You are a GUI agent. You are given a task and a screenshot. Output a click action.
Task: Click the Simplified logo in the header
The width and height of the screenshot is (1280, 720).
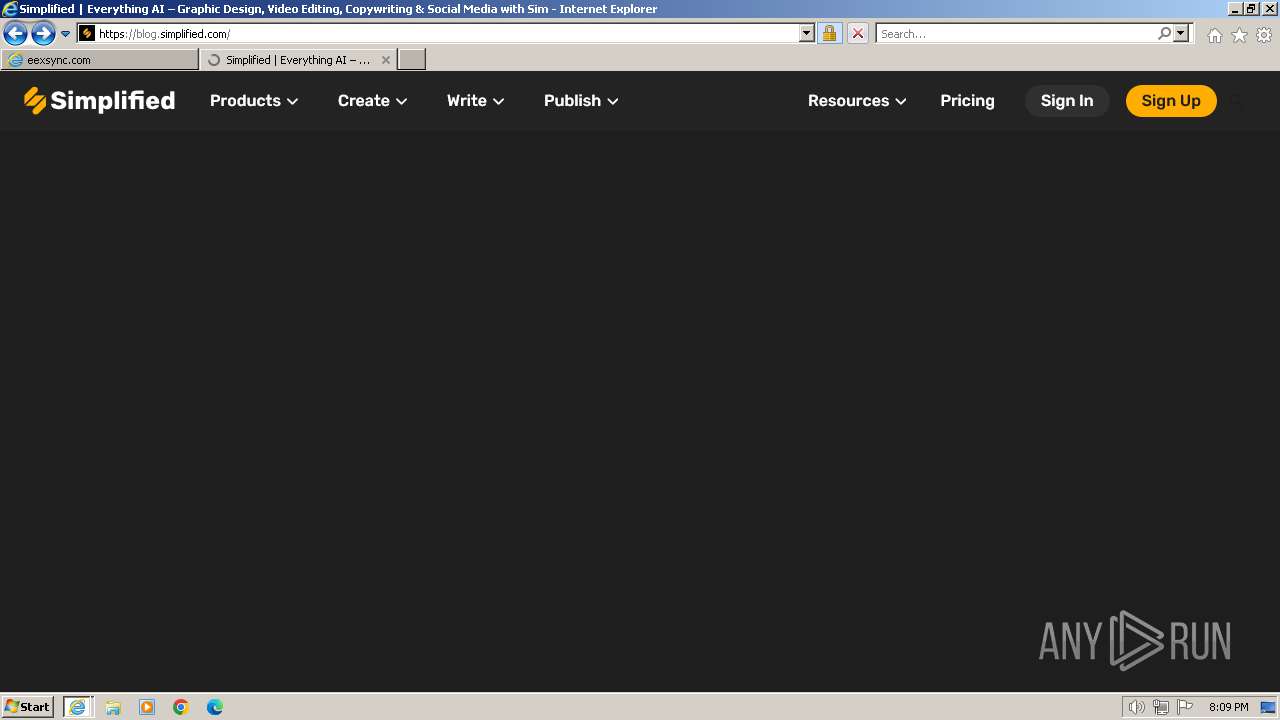(x=99, y=100)
